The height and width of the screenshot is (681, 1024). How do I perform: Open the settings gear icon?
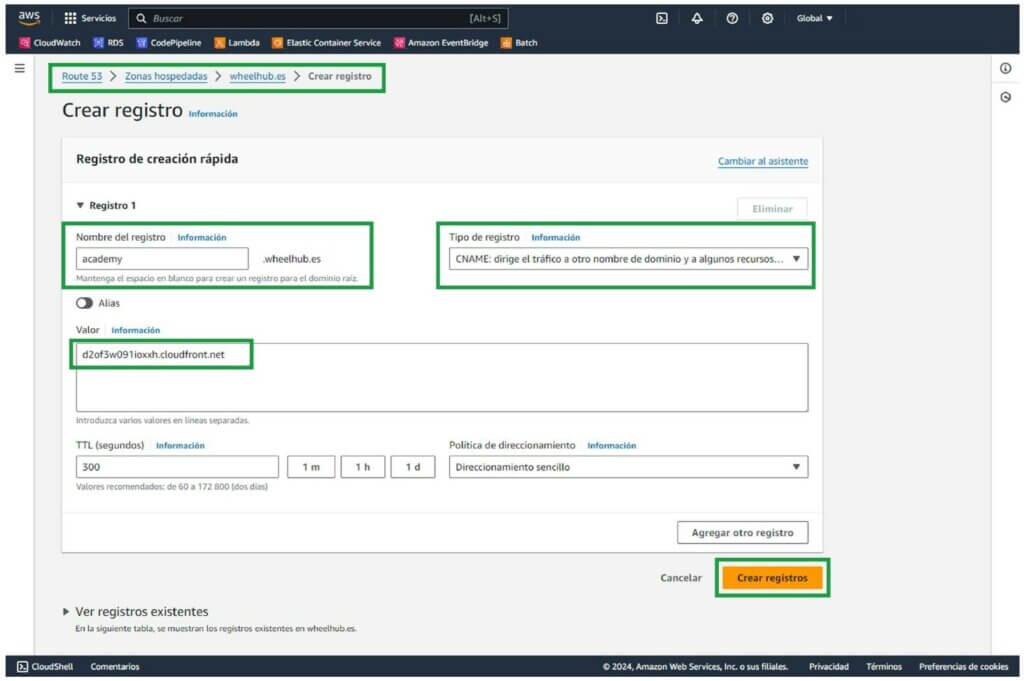pyautogui.click(x=767, y=18)
